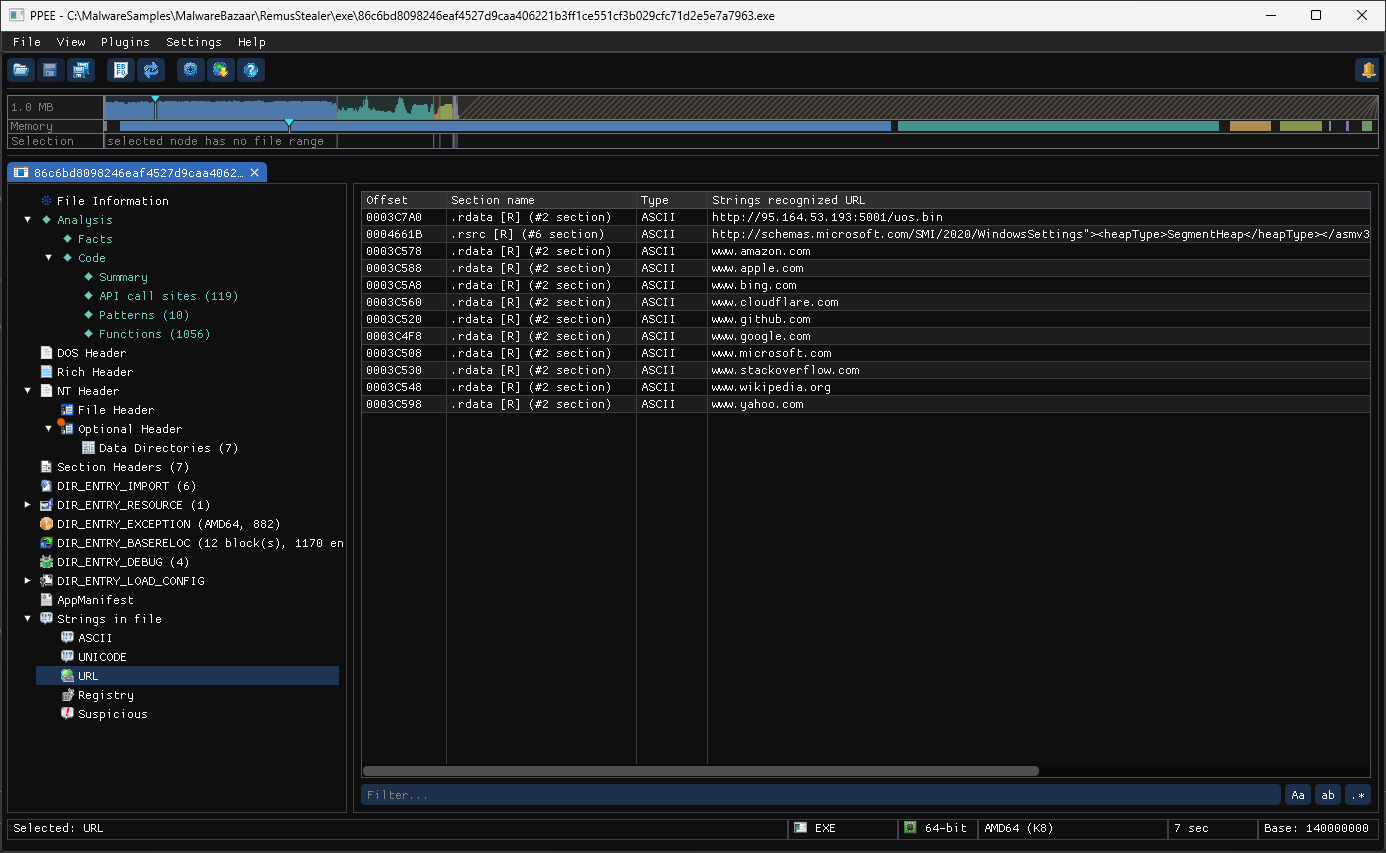The height and width of the screenshot is (853, 1386).
Task: Toggle the ab whole-word filter option
Action: tap(1328, 795)
